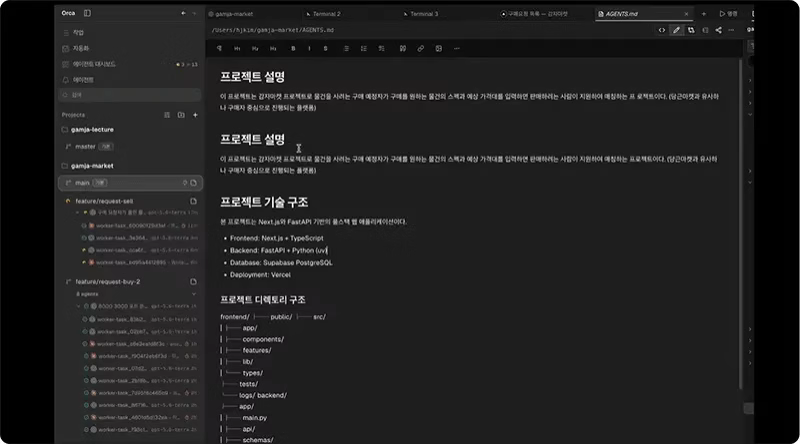Click the run play button at top right
The image size is (800, 444).
[x=728, y=14]
